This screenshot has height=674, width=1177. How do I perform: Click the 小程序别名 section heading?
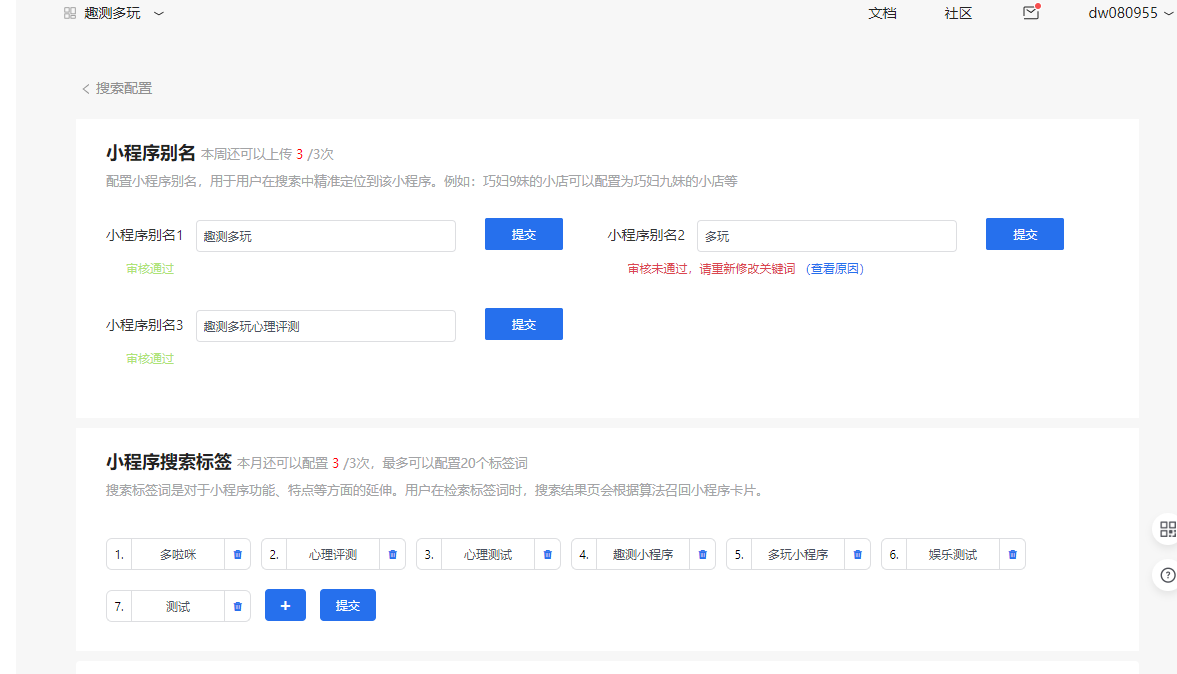pyautogui.click(x=150, y=153)
